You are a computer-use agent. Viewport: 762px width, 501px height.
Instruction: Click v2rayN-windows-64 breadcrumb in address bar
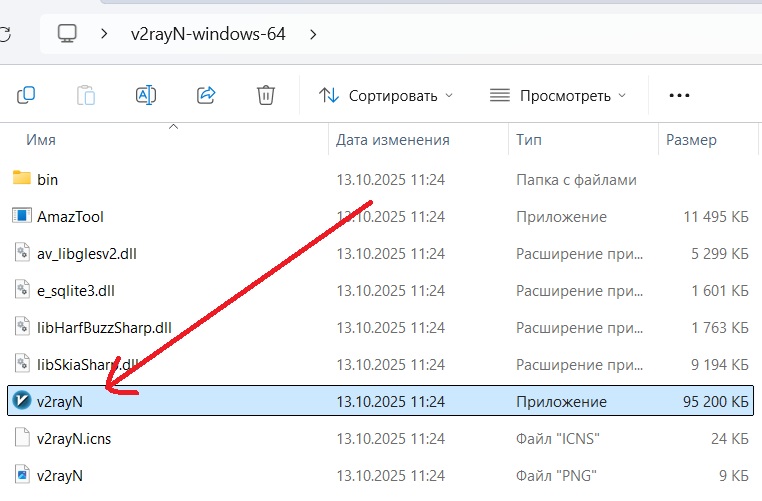click(208, 35)
